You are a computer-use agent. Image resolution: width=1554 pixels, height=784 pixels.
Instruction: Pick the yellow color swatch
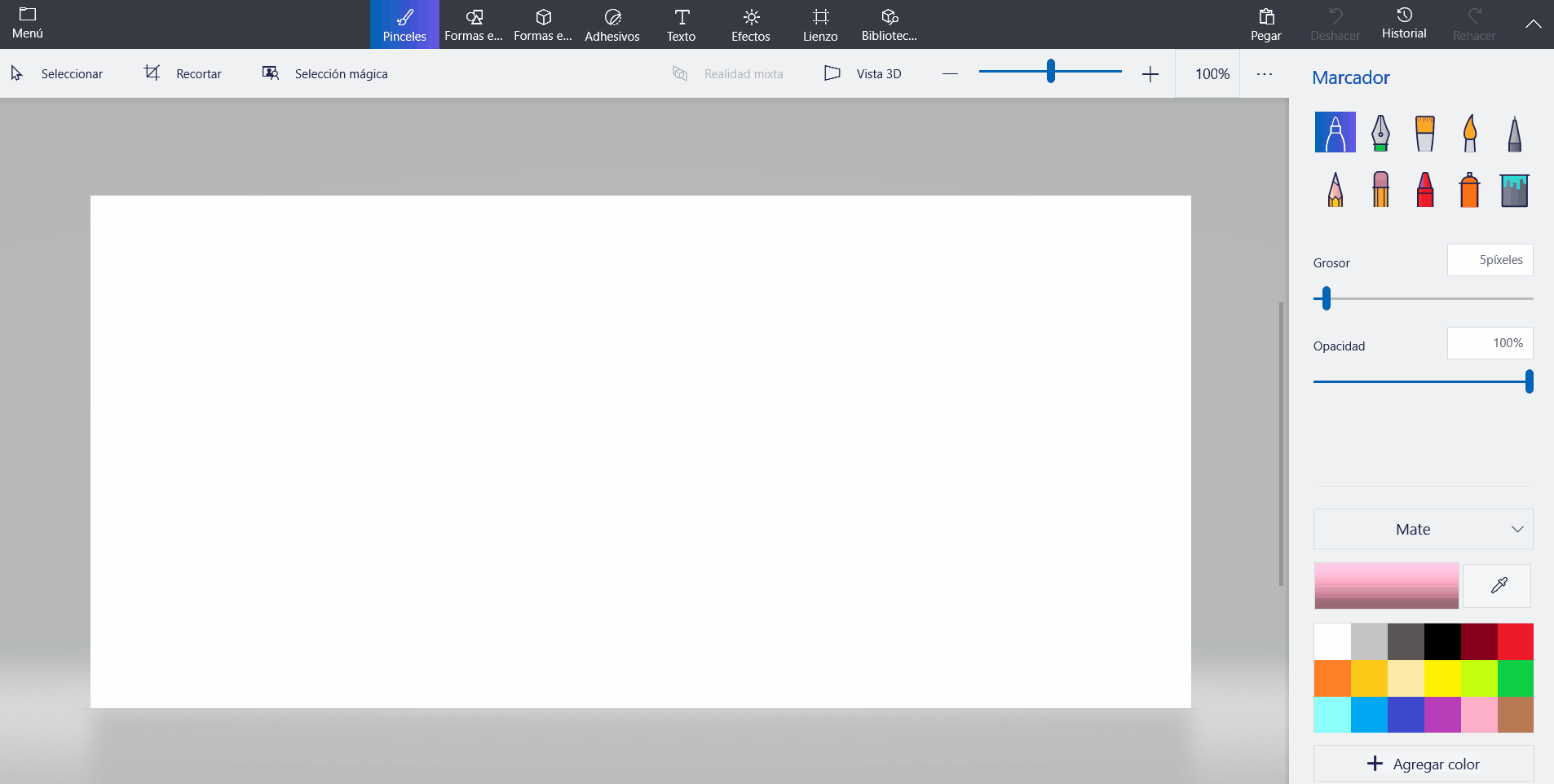pos(1442,678)
